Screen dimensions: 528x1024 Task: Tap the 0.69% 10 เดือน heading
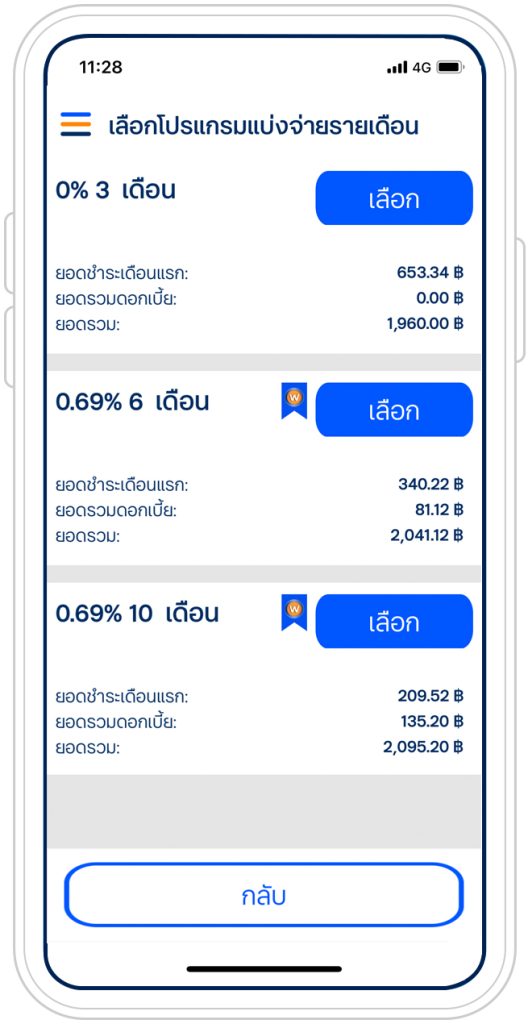(x=137, y=614)
